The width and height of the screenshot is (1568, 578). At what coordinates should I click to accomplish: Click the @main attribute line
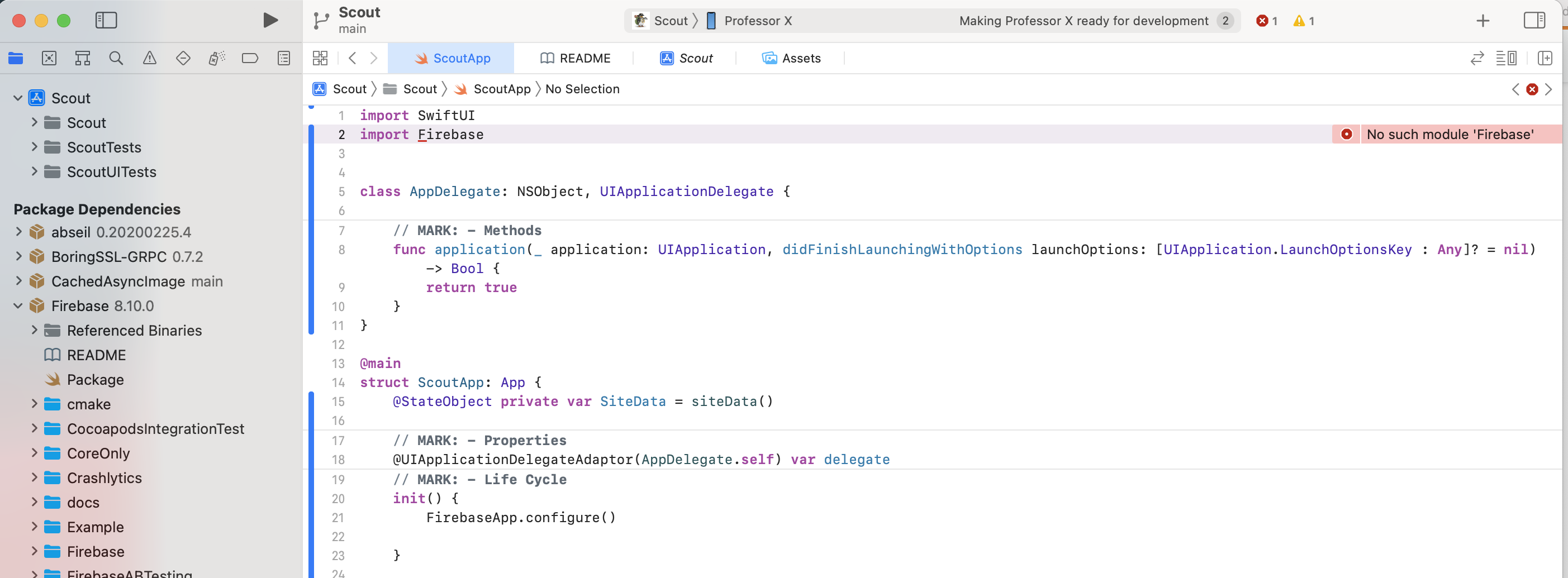click(381, 363)
